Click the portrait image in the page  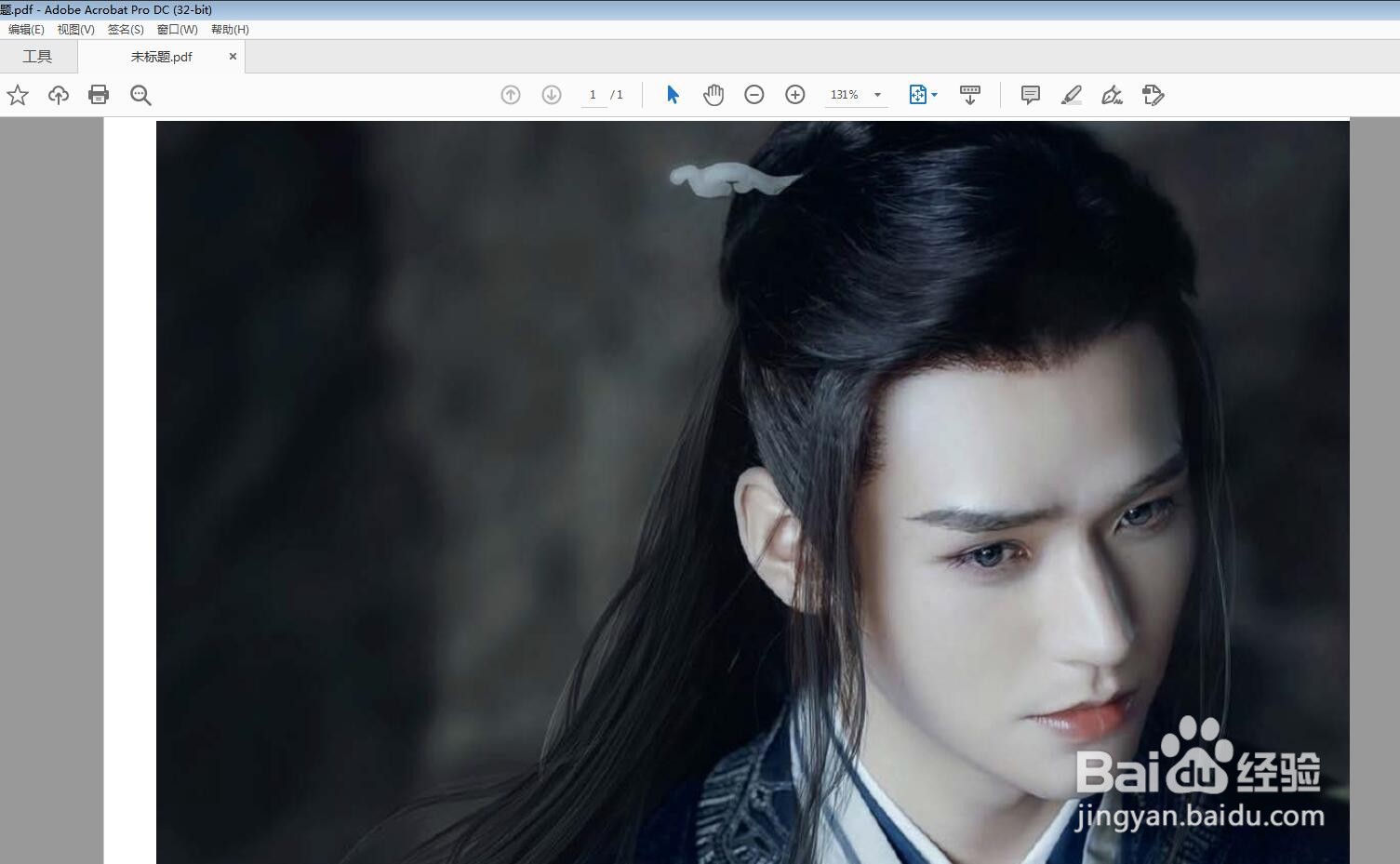point(753,492)
